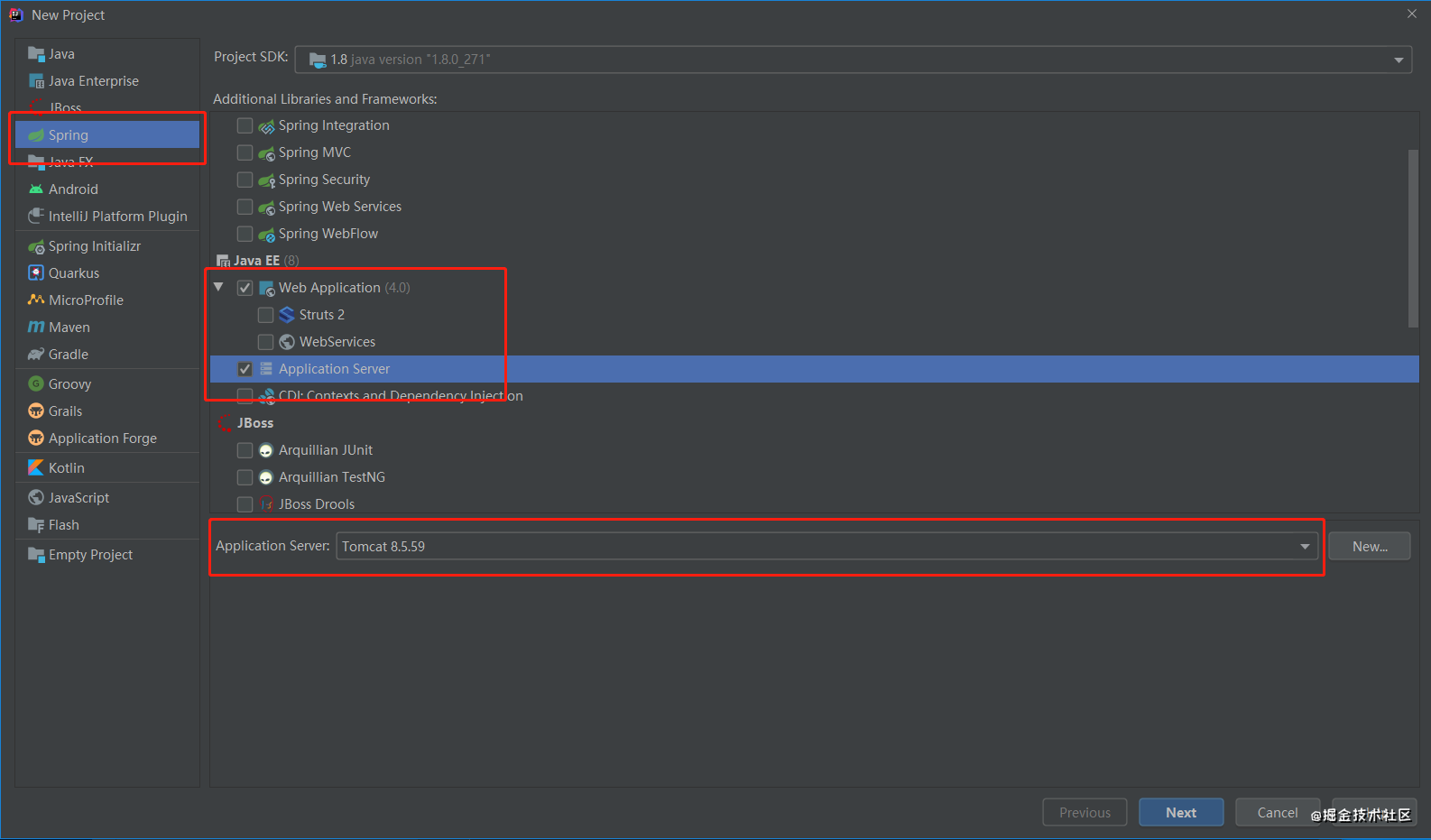Click the Struts 2 icon
1431x840 pixels.
tap(287, 314)
